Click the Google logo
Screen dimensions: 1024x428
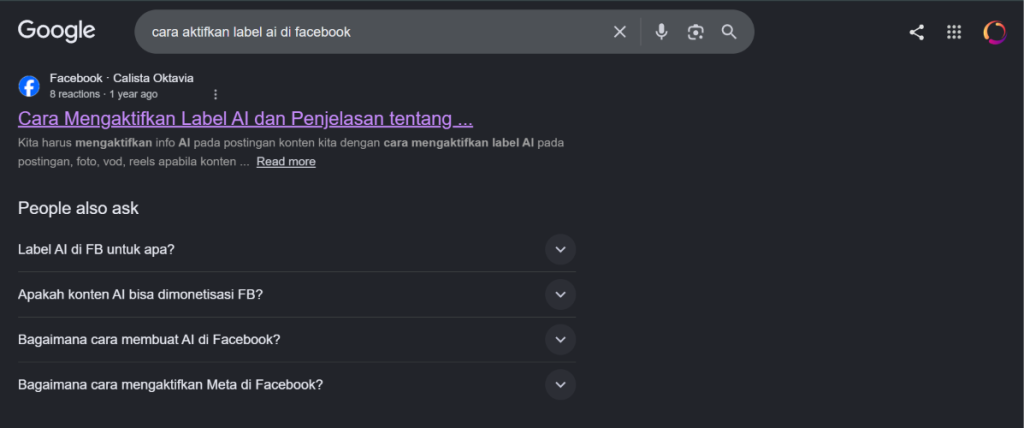point(56,31)
